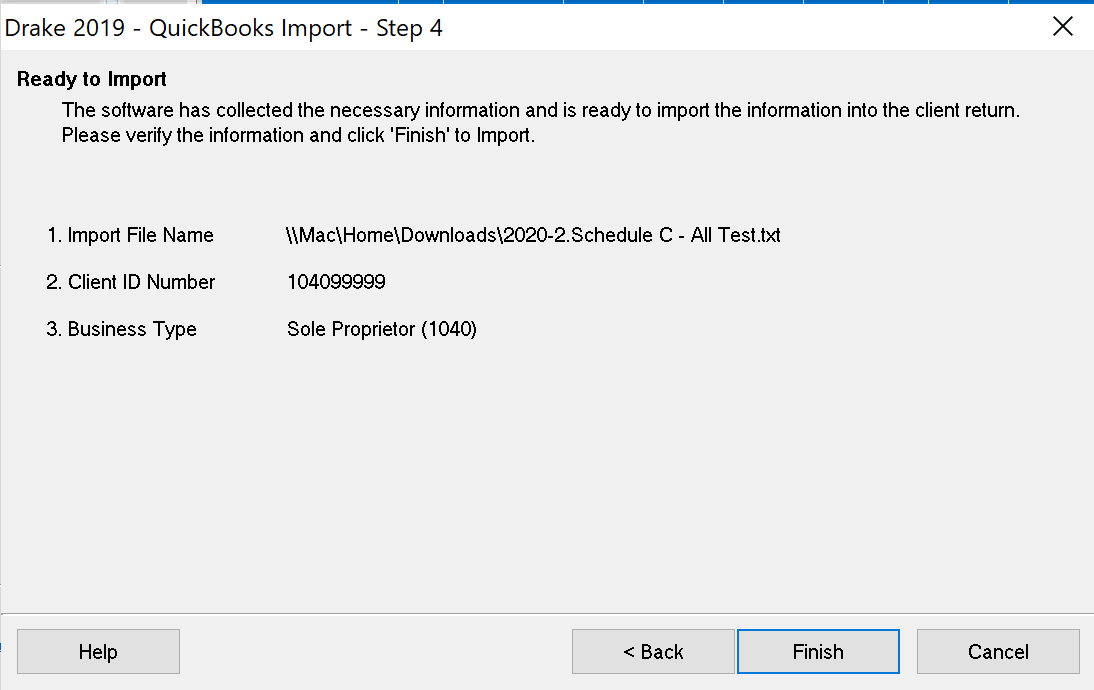This screenshot has width=1094, height=690.
Task: Open Help for the import wizard
Action: point(98,652)
